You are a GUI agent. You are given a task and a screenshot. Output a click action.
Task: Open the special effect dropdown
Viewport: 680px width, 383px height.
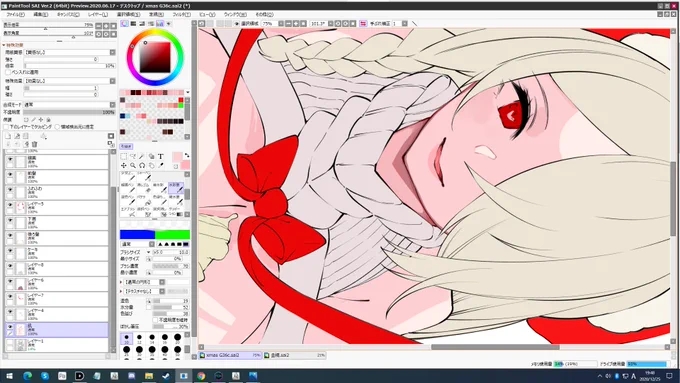click(x=112, y=81)
